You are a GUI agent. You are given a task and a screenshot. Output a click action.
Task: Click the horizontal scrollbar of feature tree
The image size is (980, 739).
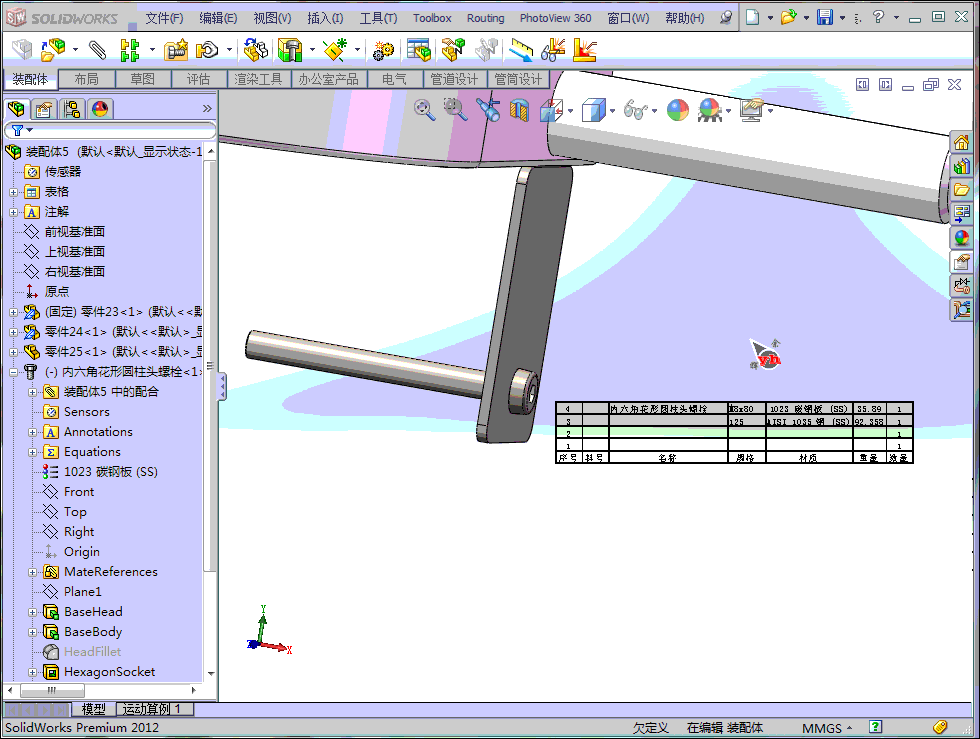[52, 690]
